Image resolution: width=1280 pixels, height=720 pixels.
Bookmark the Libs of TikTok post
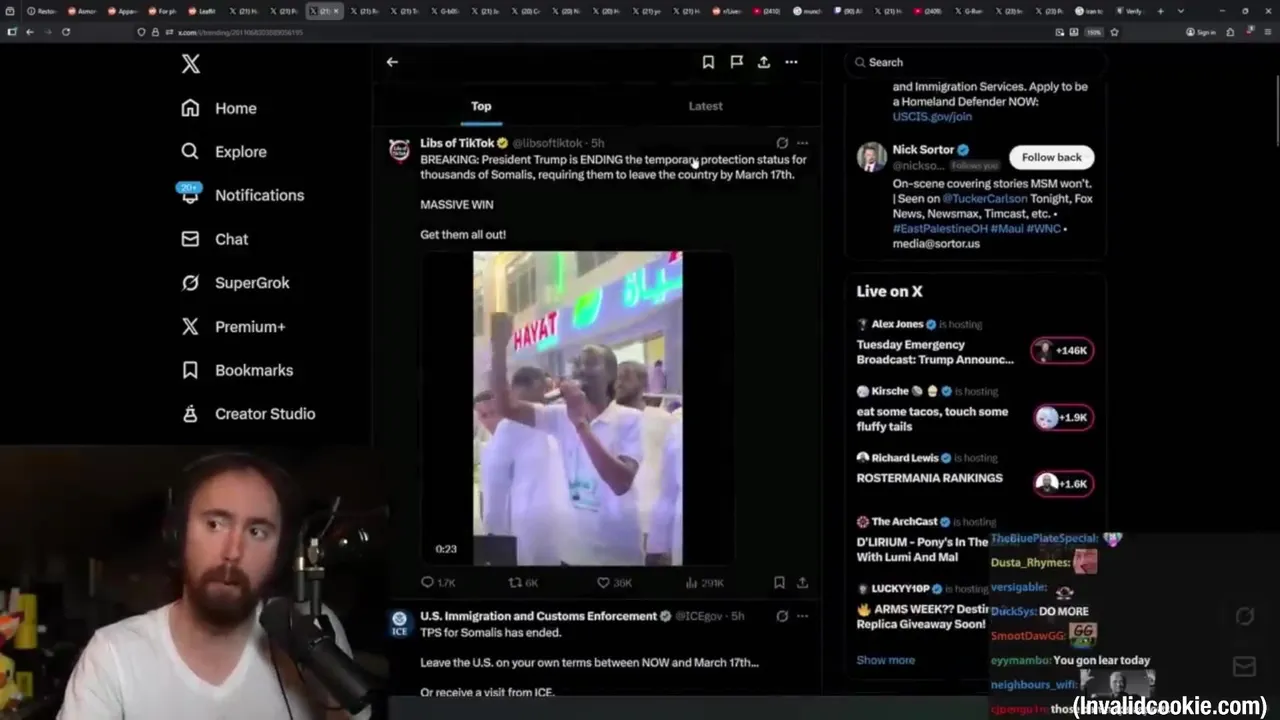click(x=779, y=582)
